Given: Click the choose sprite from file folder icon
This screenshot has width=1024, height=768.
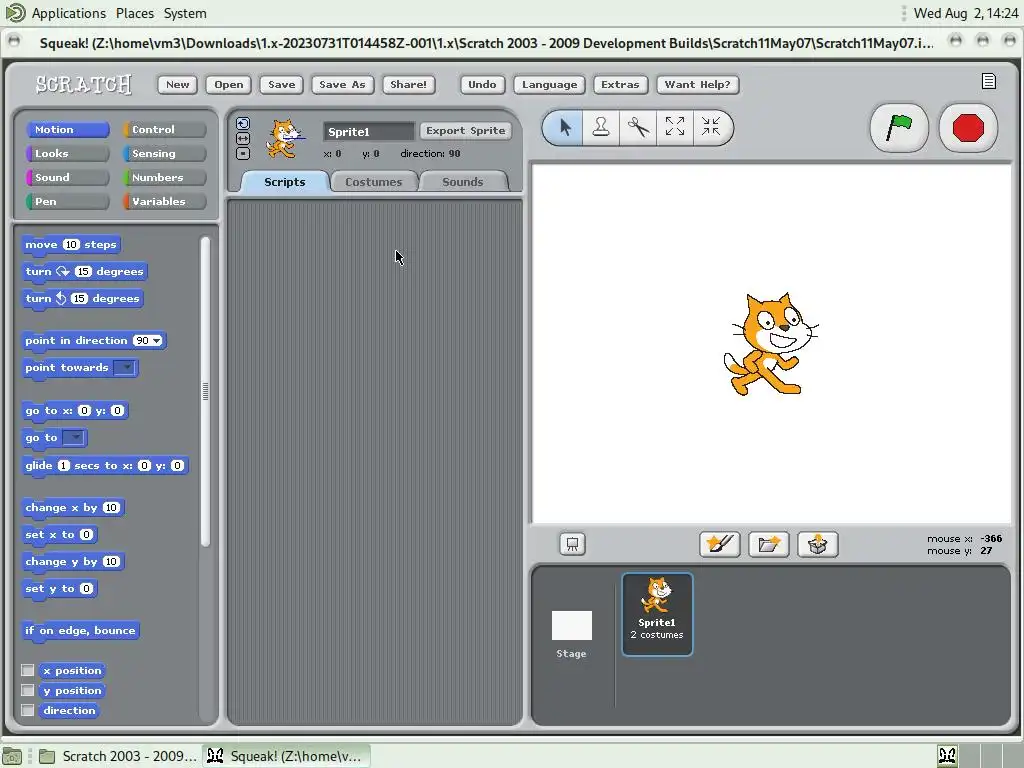Looking at the screenshot, I should click(769, 544).
